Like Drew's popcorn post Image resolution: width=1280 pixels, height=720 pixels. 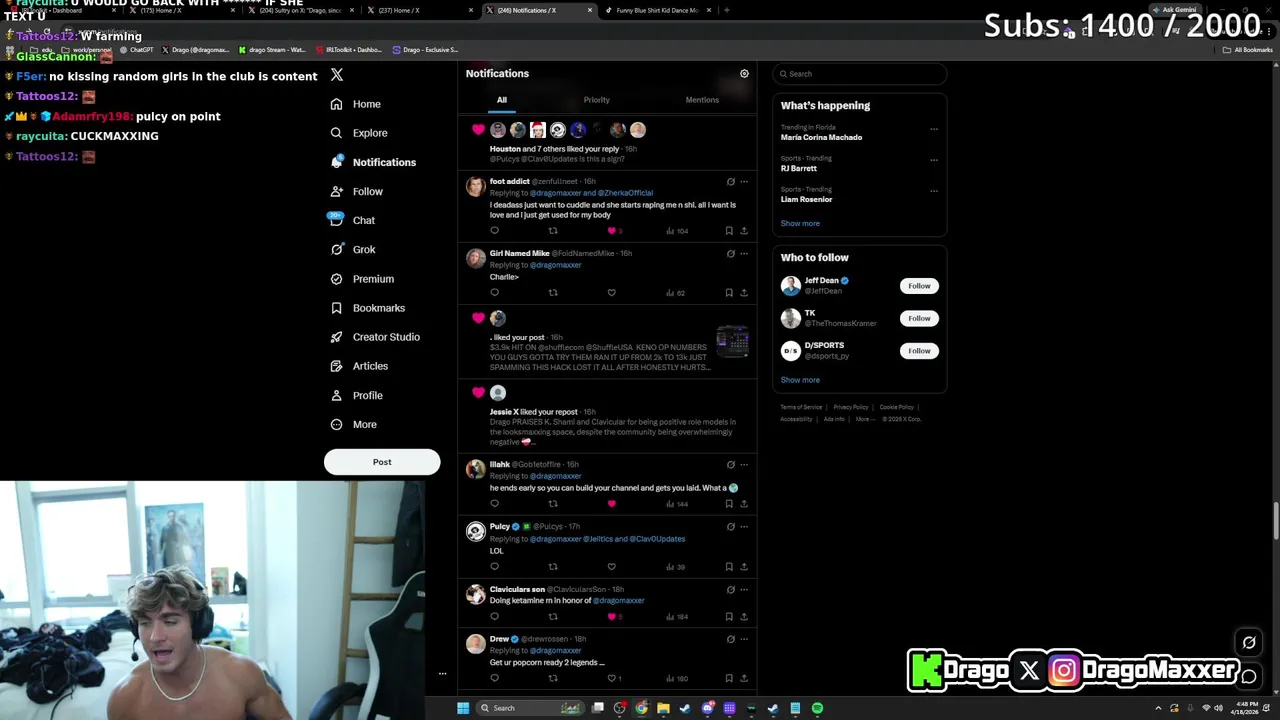coord(612,679)
